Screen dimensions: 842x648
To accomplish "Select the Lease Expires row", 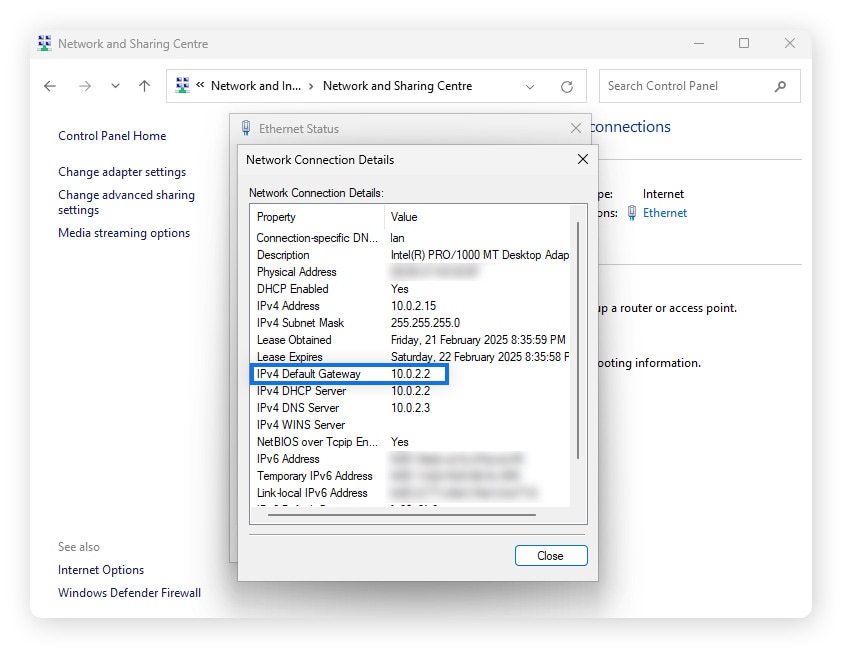I will click(x=410, y=357).
